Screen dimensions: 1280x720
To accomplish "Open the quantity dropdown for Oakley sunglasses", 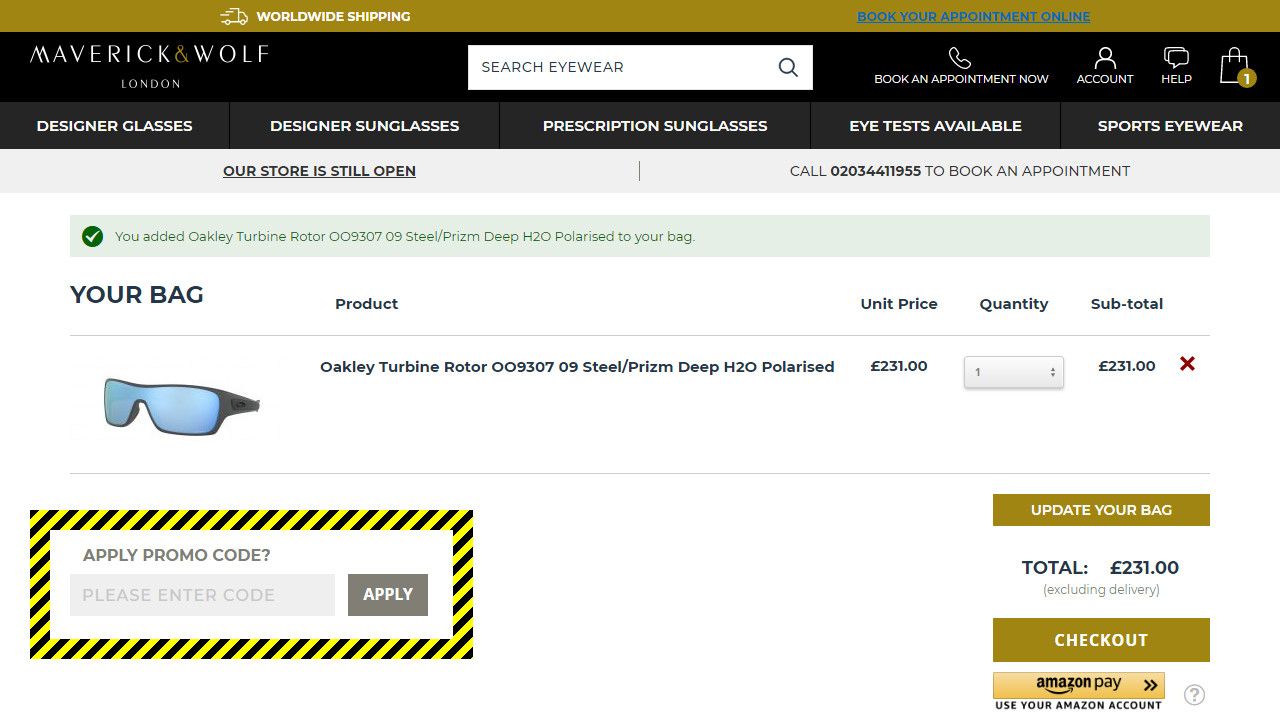I will tap(1013, 372).
